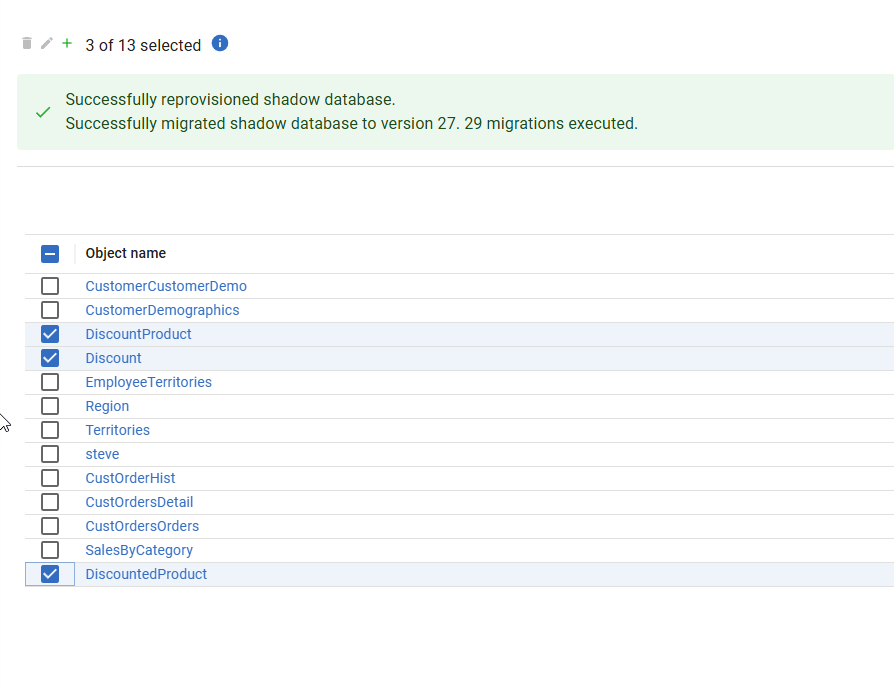Open the SalesByCategory link
The height and width of the screenshot is (691, 894).
pyautogui.click(x=139, y=550)
